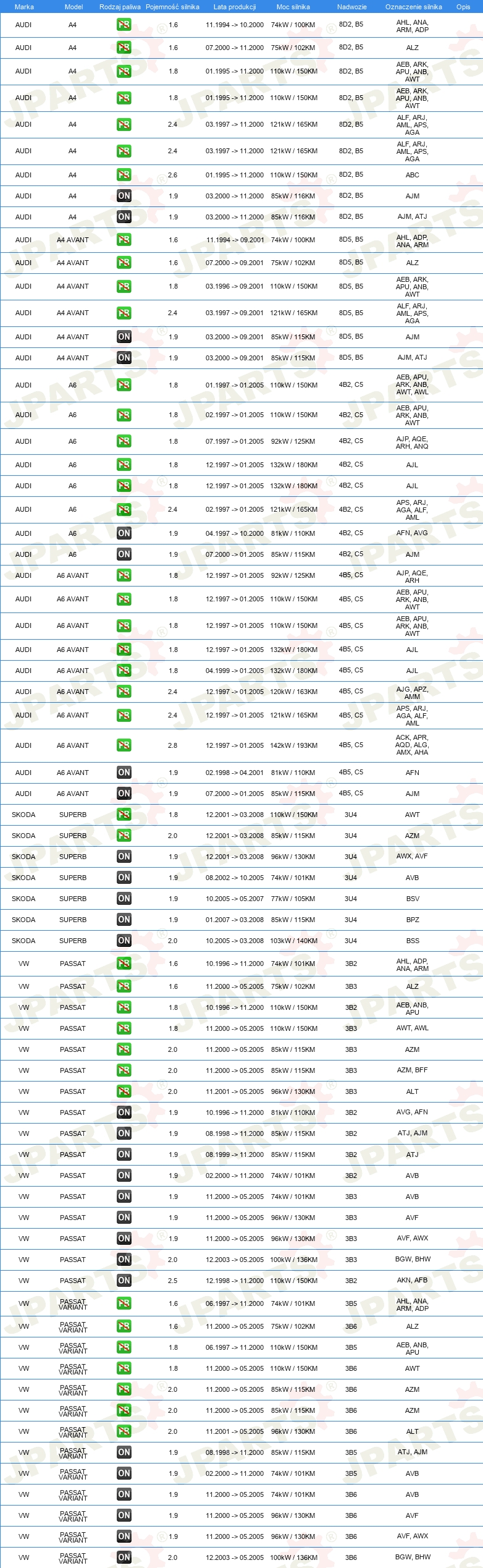Click the petrol icon in the A6 AVANT 120kW AJG row
The image size is (483, 1568).
[x=124, y=692]
